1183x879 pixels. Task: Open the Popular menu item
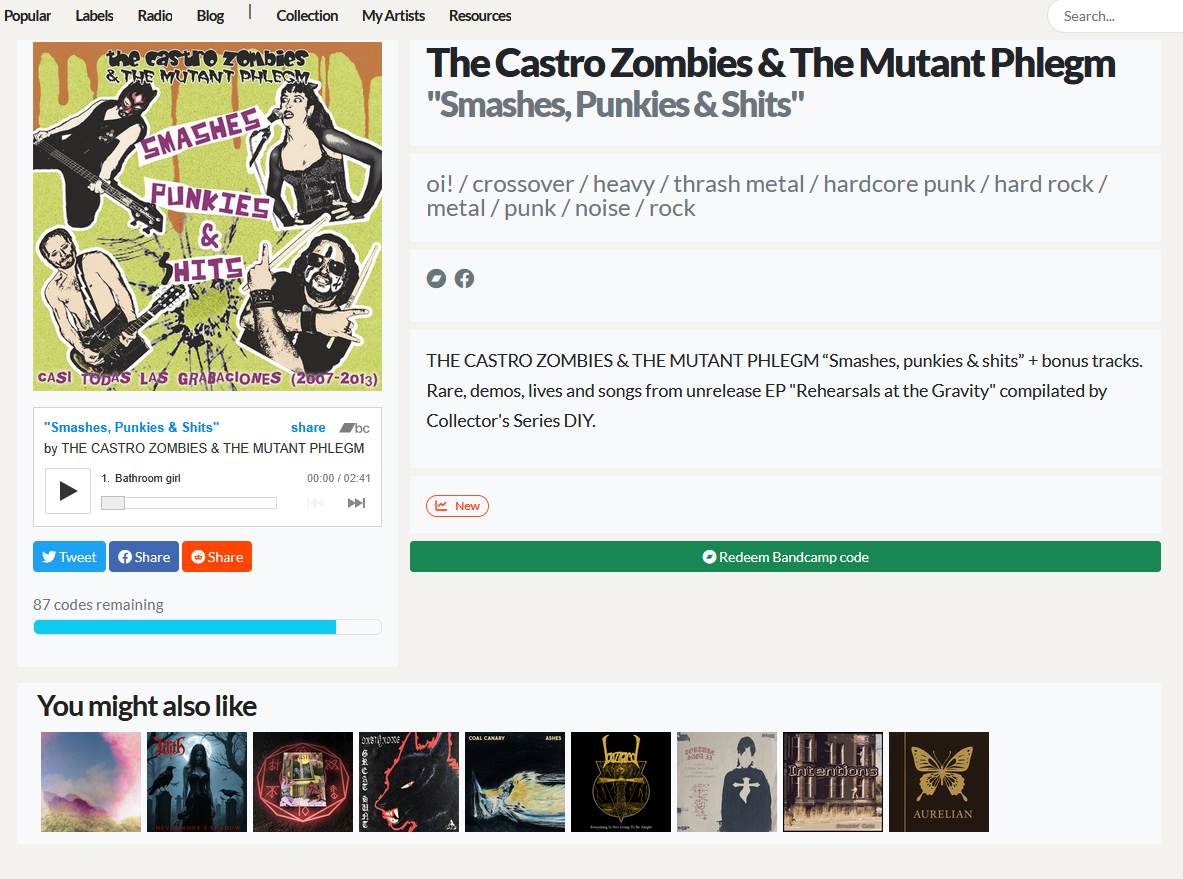27,16
